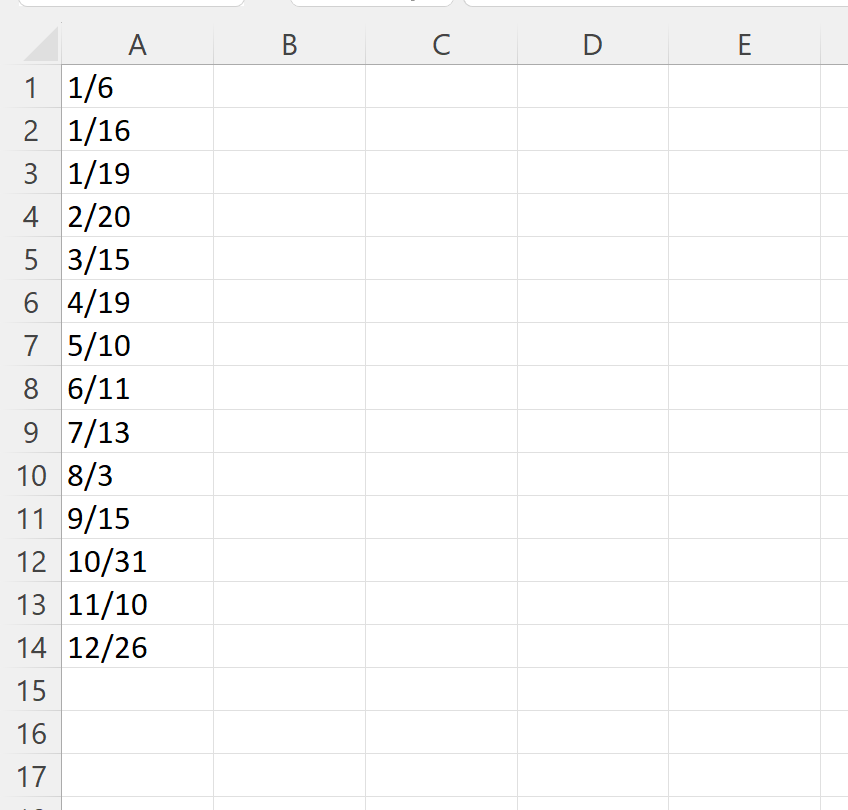Click the empty cell B1
848x810 pixels.
[x=289, y=87]
